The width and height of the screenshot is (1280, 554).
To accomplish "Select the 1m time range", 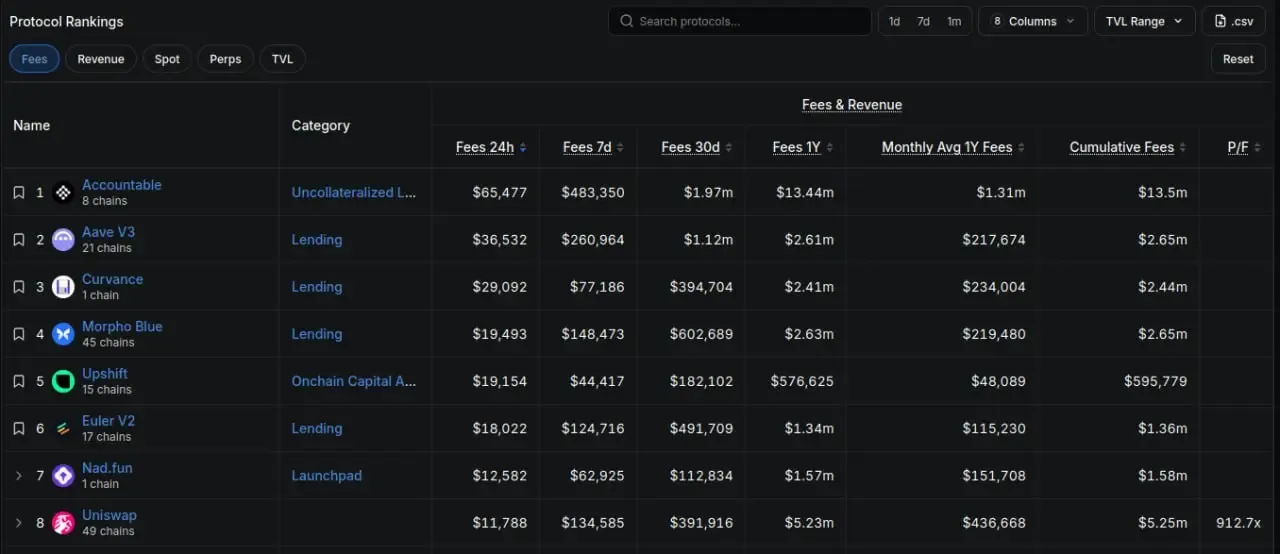I will (954, 21).
